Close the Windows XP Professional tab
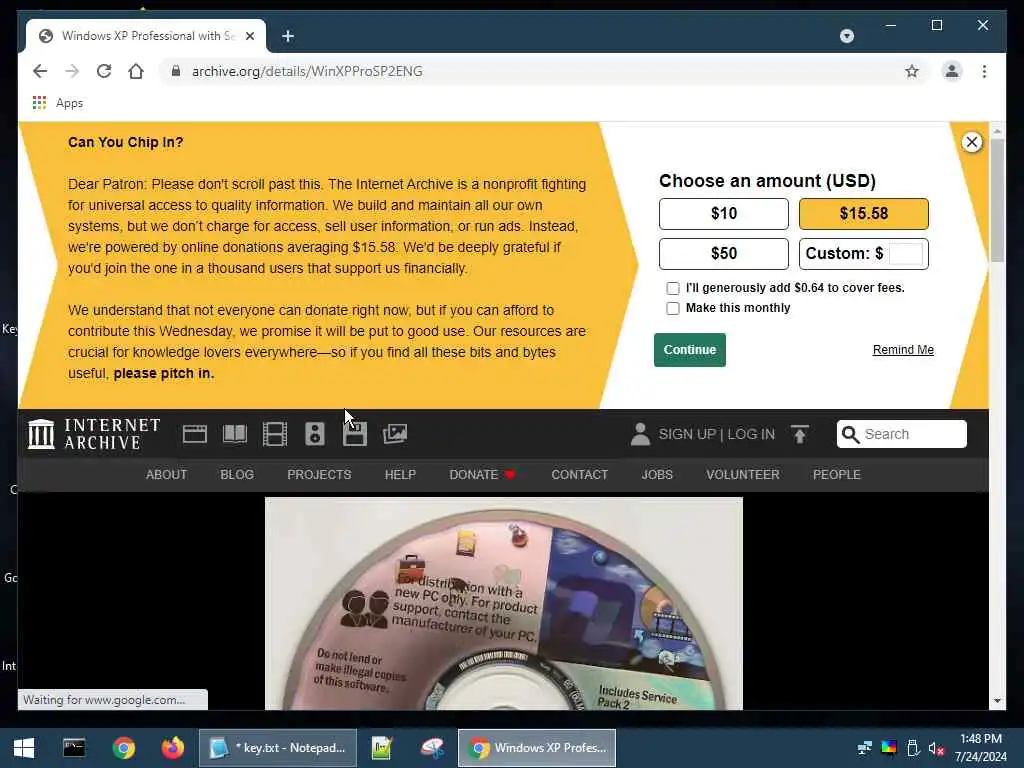 tap(249, 36)
